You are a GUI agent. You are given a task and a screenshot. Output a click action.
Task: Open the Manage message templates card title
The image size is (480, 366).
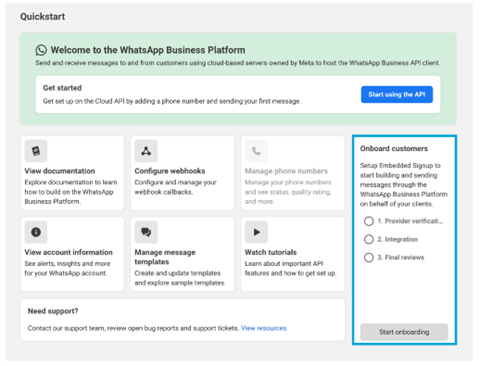coord(165,257)
